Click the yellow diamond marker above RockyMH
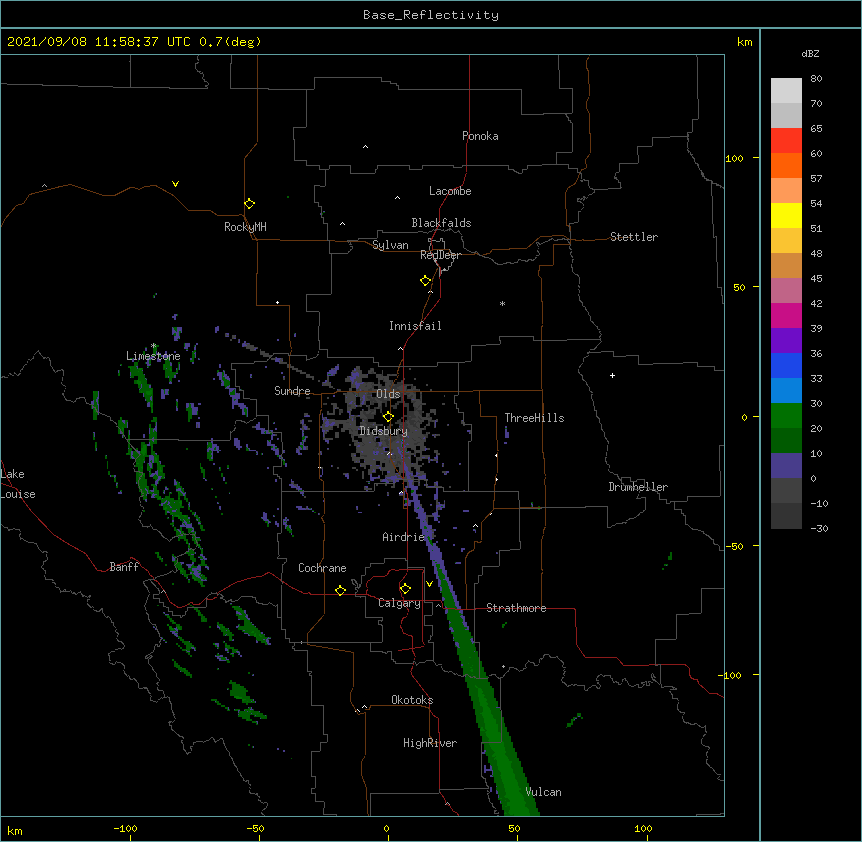The width and height of the screenshot is (862, 842). pyautogui.click(x=249, y=203)
